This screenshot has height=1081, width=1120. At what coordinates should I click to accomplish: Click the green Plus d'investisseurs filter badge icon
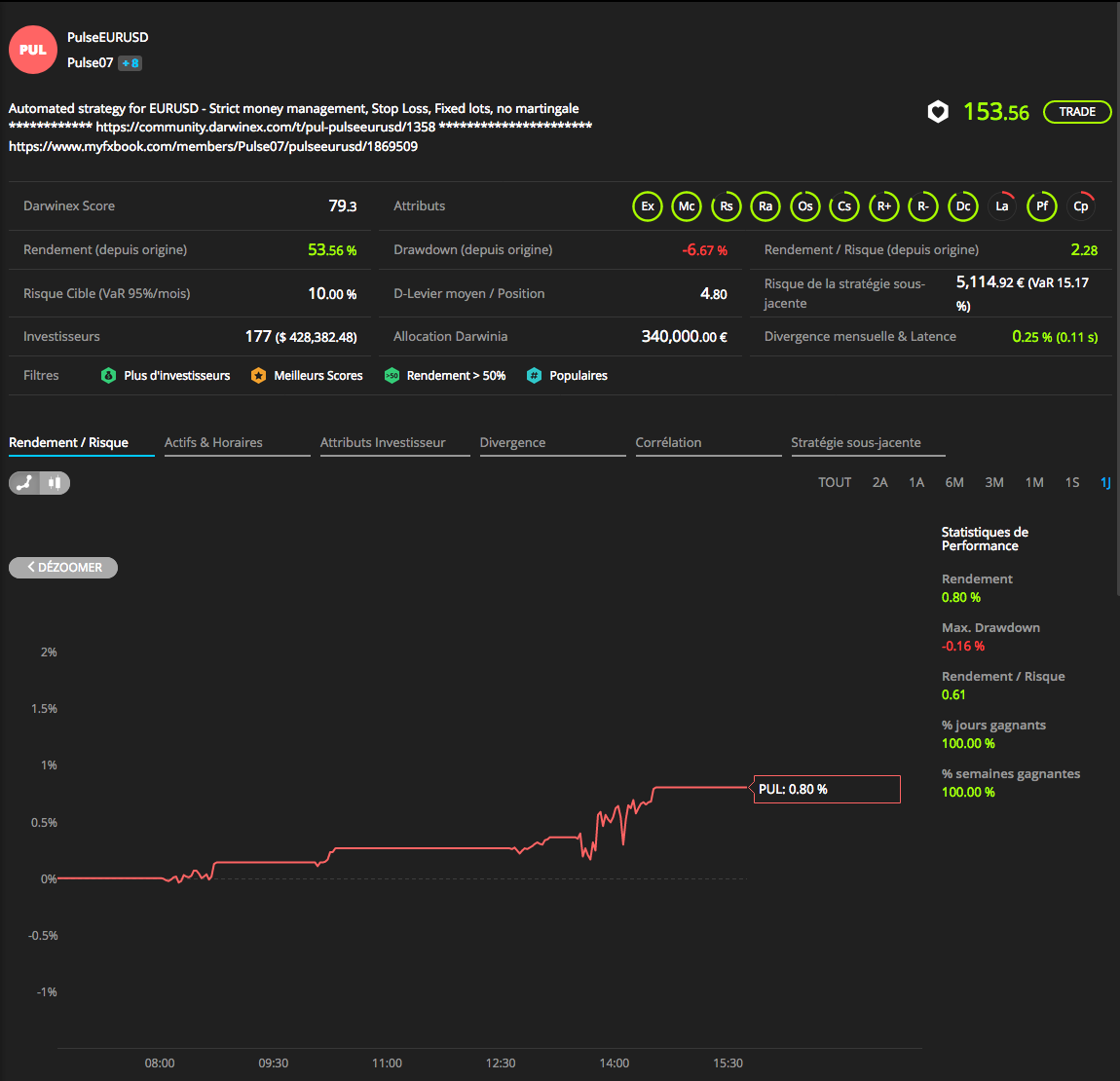108,376
